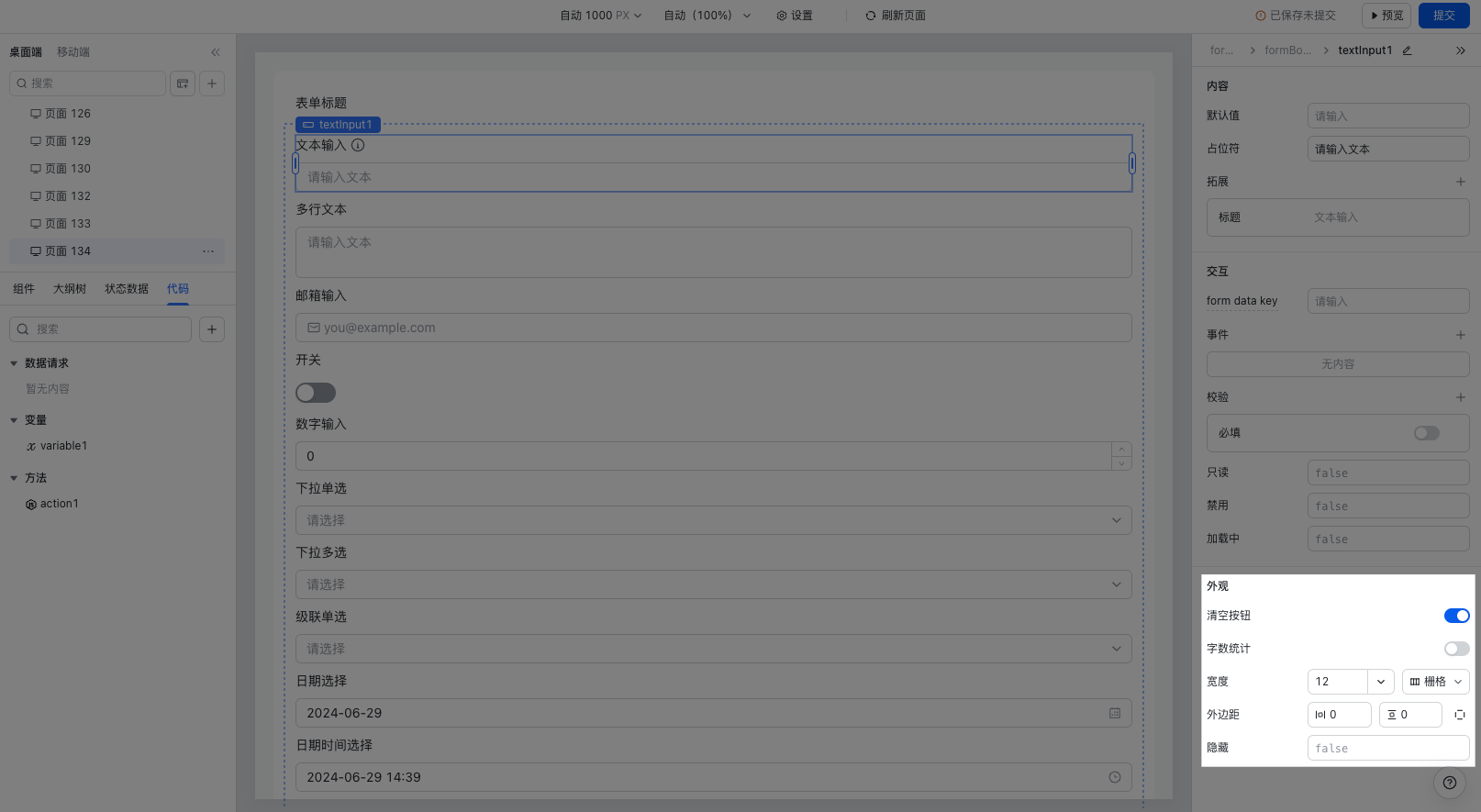Toggle the 开关 switch in form

click(x=316, y=393)
